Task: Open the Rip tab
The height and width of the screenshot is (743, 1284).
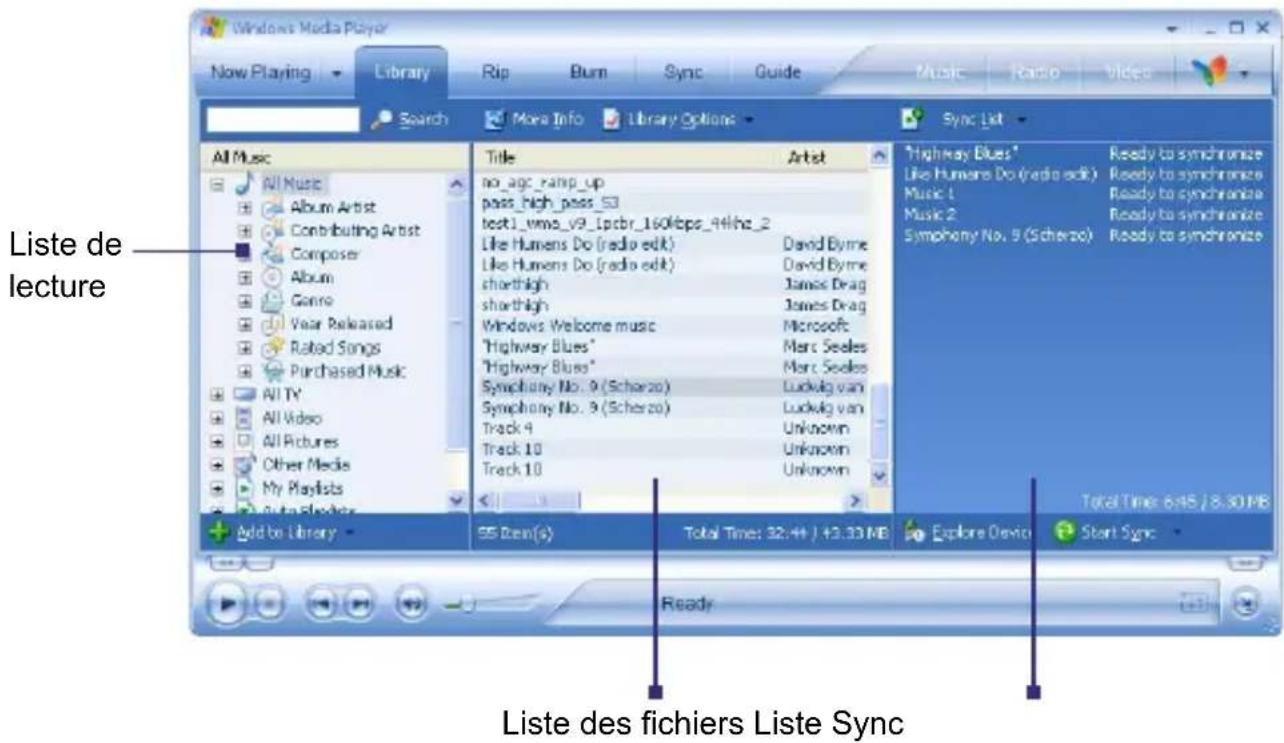Action: click(x=494, y=73)
